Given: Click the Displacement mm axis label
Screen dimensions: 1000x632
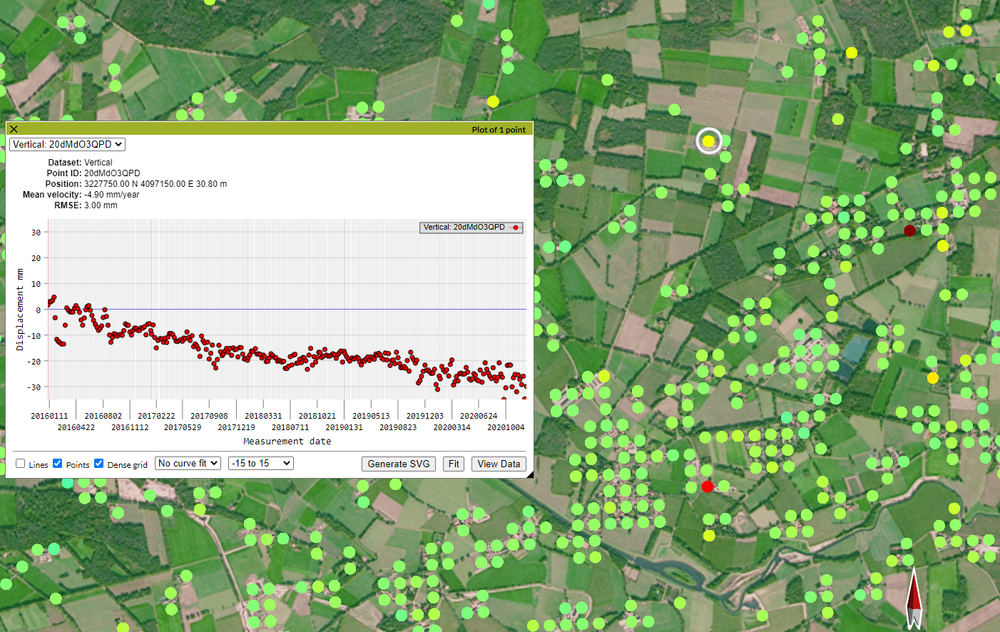Looking at the screenshot, I should (19, 309).
